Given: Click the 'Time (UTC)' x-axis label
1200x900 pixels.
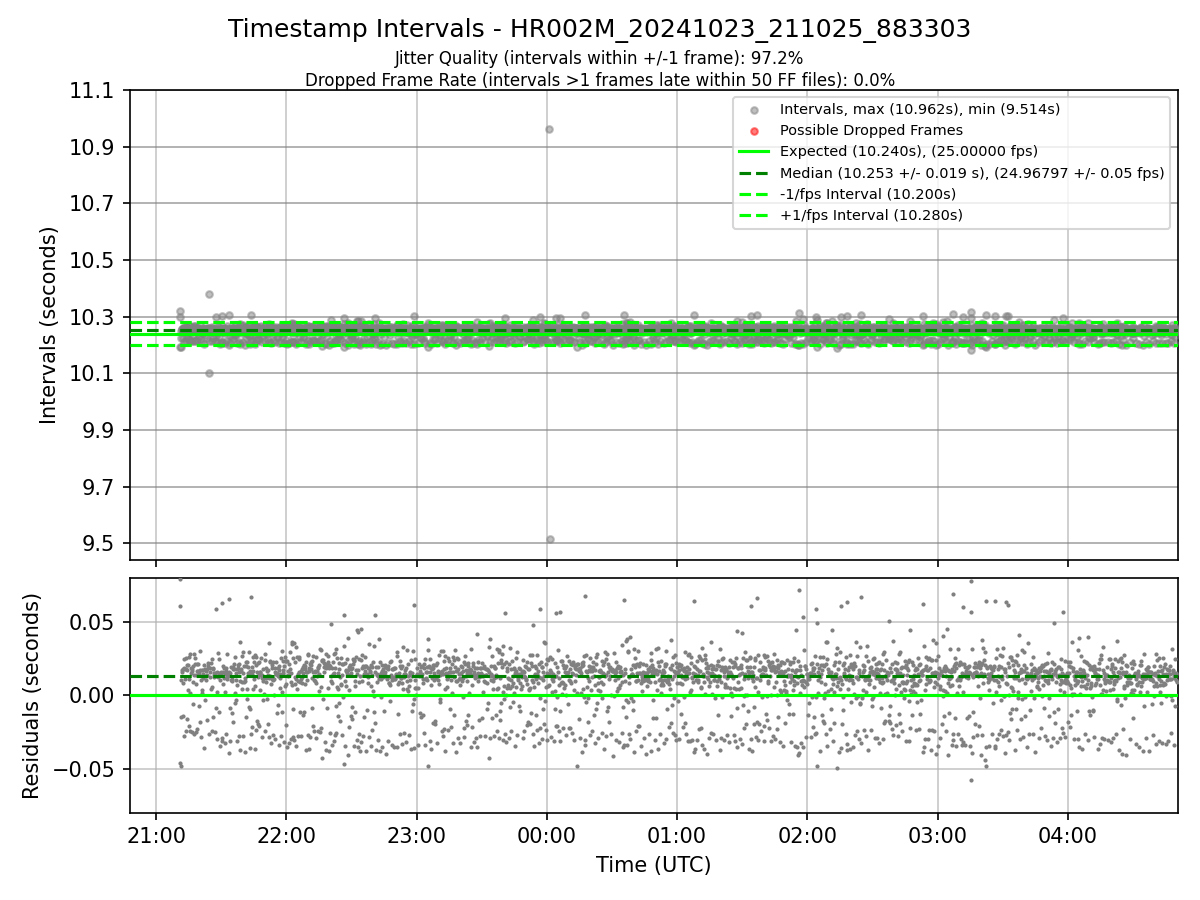Looking at the screenshot, I should pos(653,865).
